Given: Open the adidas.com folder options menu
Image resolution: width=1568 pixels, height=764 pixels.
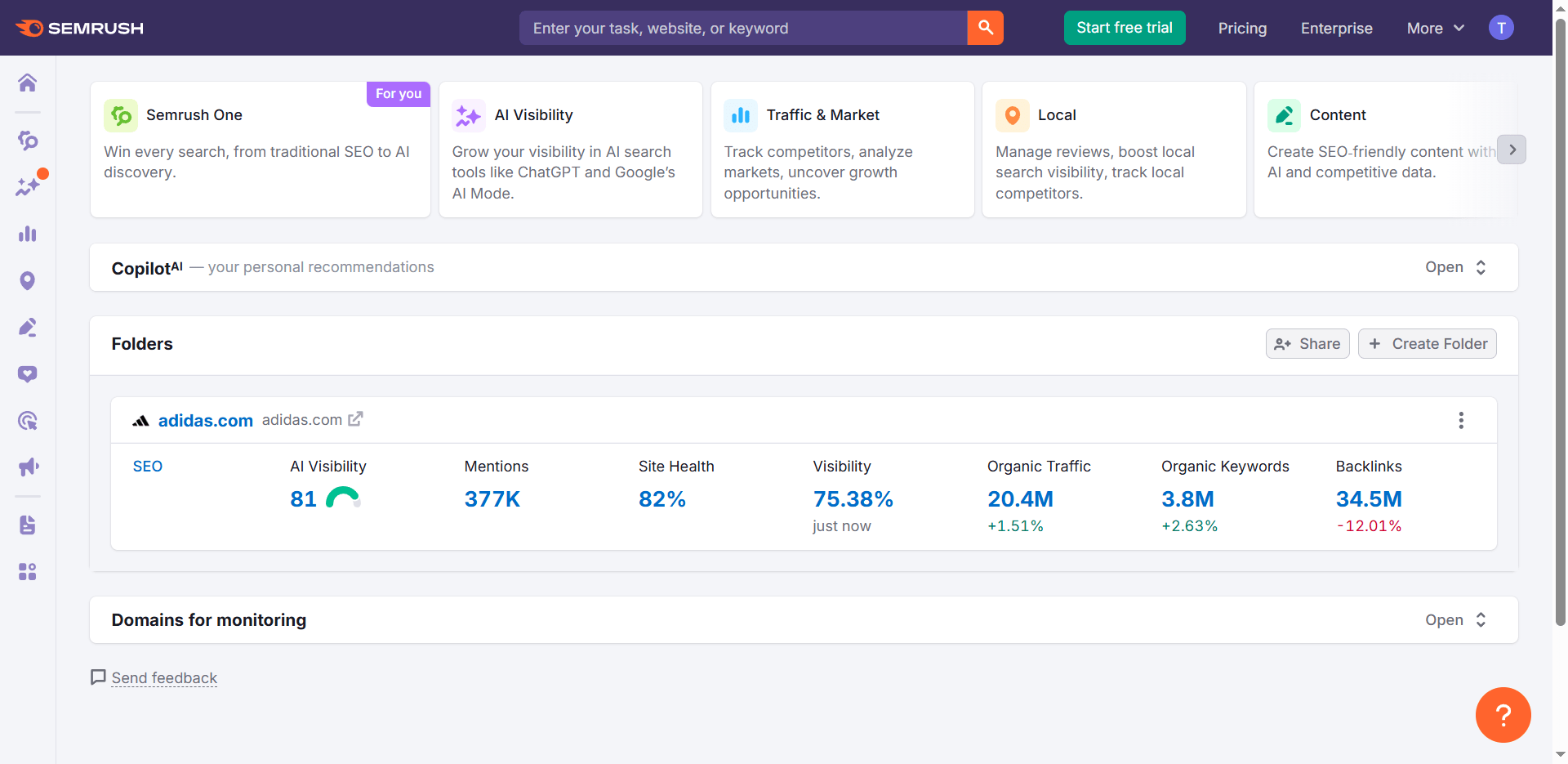Looking at the screenshot, I should tap(1461, 420).
